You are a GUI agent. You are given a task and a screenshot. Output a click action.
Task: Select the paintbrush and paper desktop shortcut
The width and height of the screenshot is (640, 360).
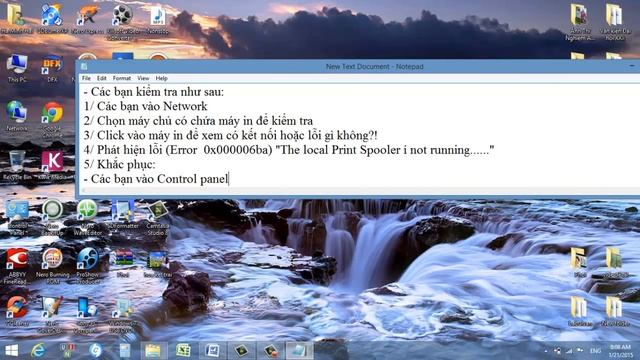pyautogui.click(x=52, y=314)
